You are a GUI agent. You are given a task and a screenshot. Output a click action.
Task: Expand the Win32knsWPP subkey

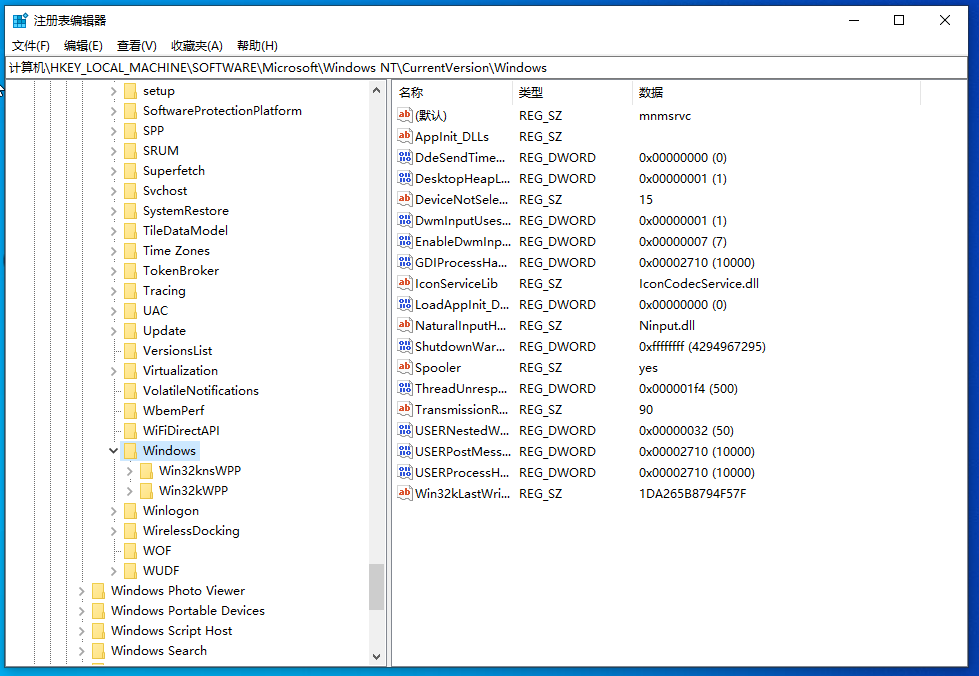click(129, 471)
